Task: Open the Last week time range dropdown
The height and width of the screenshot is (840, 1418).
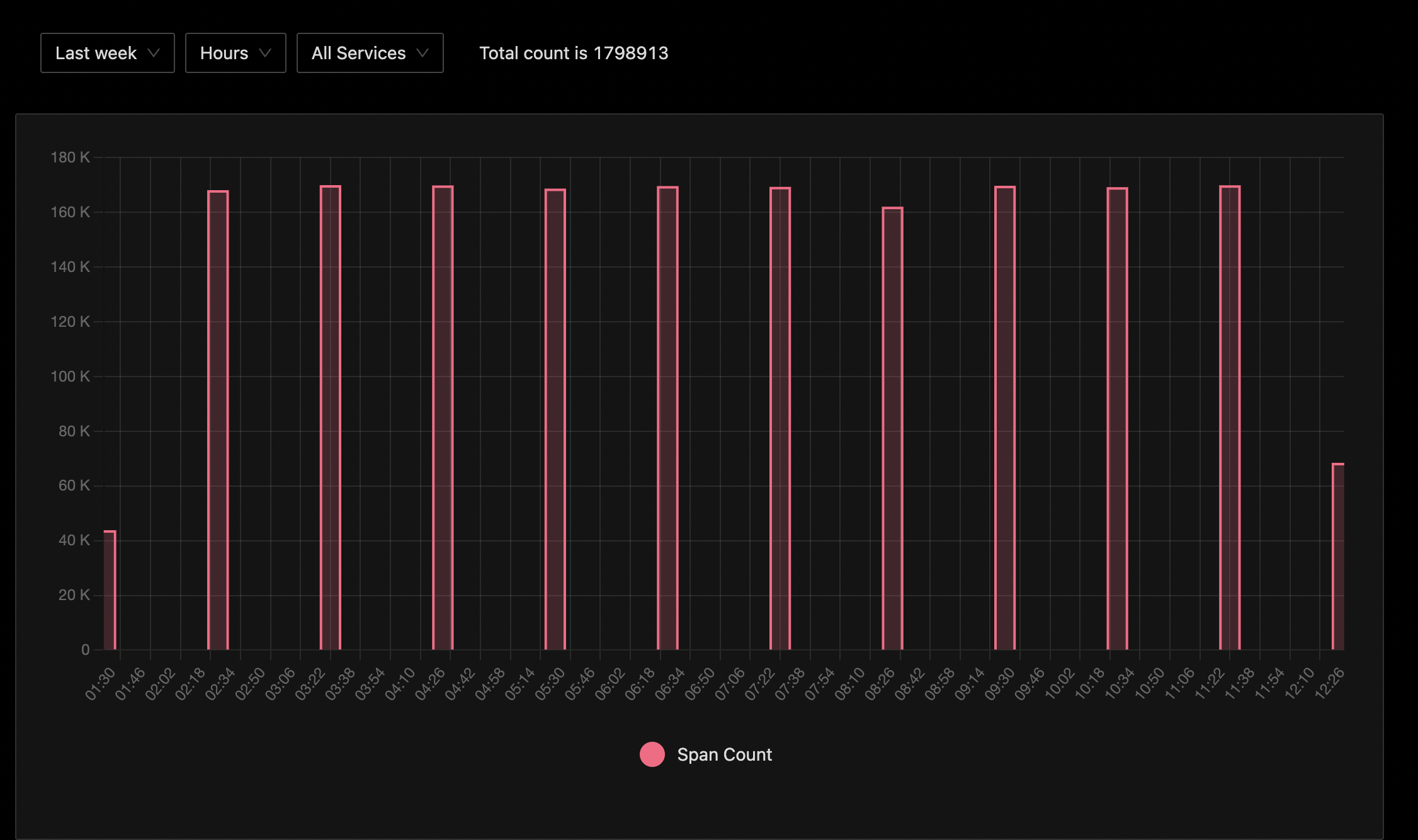Action: tap(107, 53)
